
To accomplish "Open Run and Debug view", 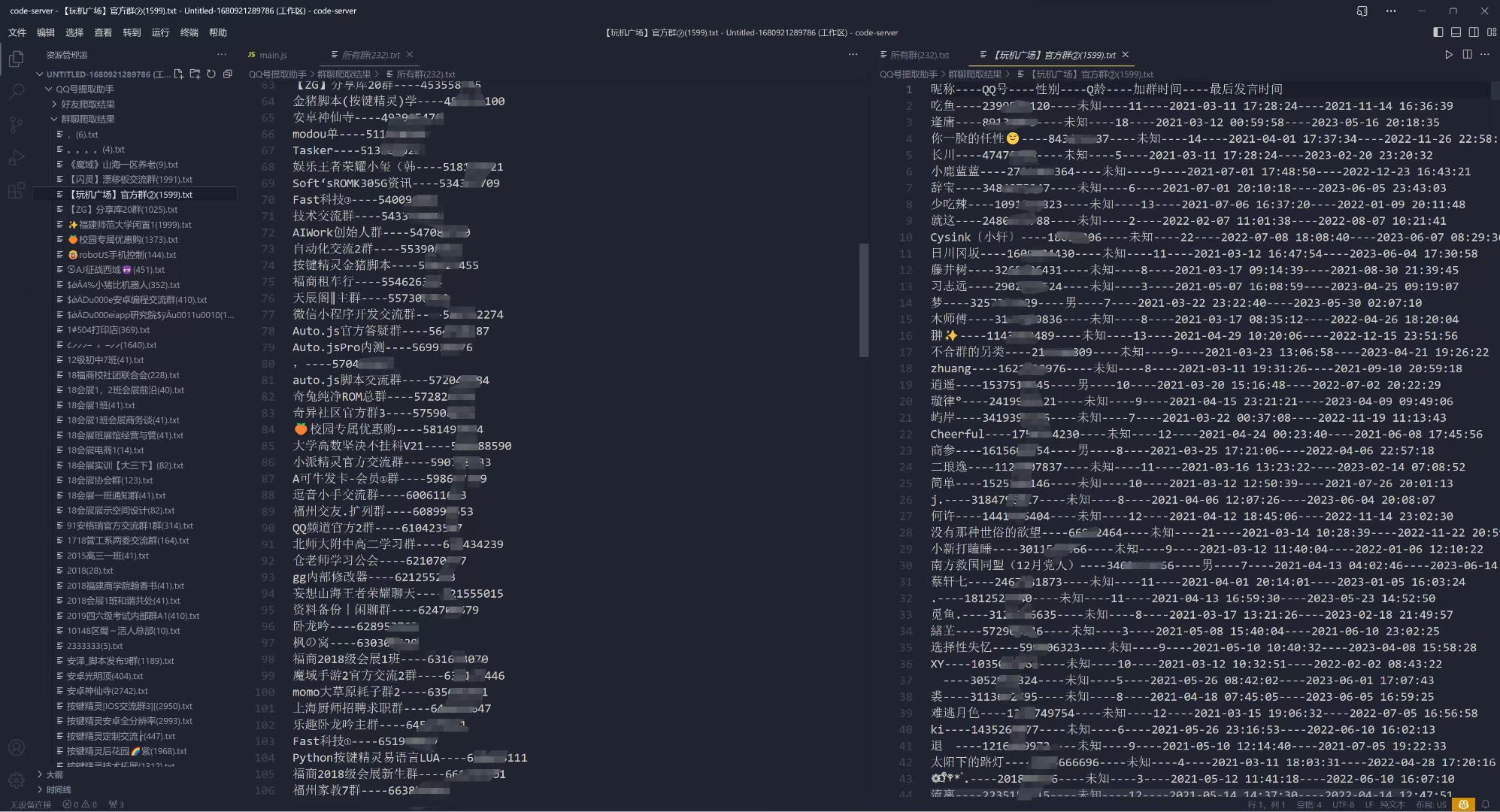I will tap(16, 158).
